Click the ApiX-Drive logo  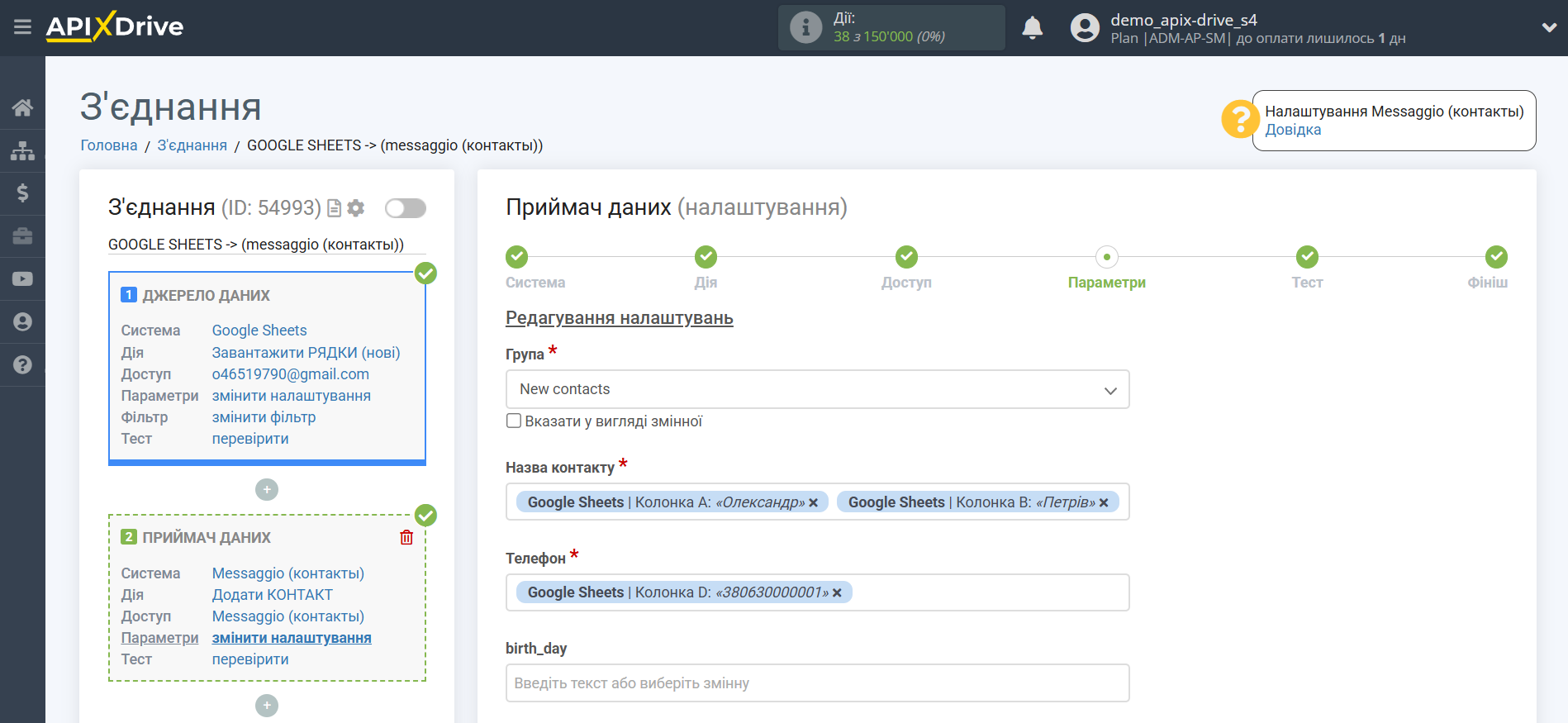[115, 26]
